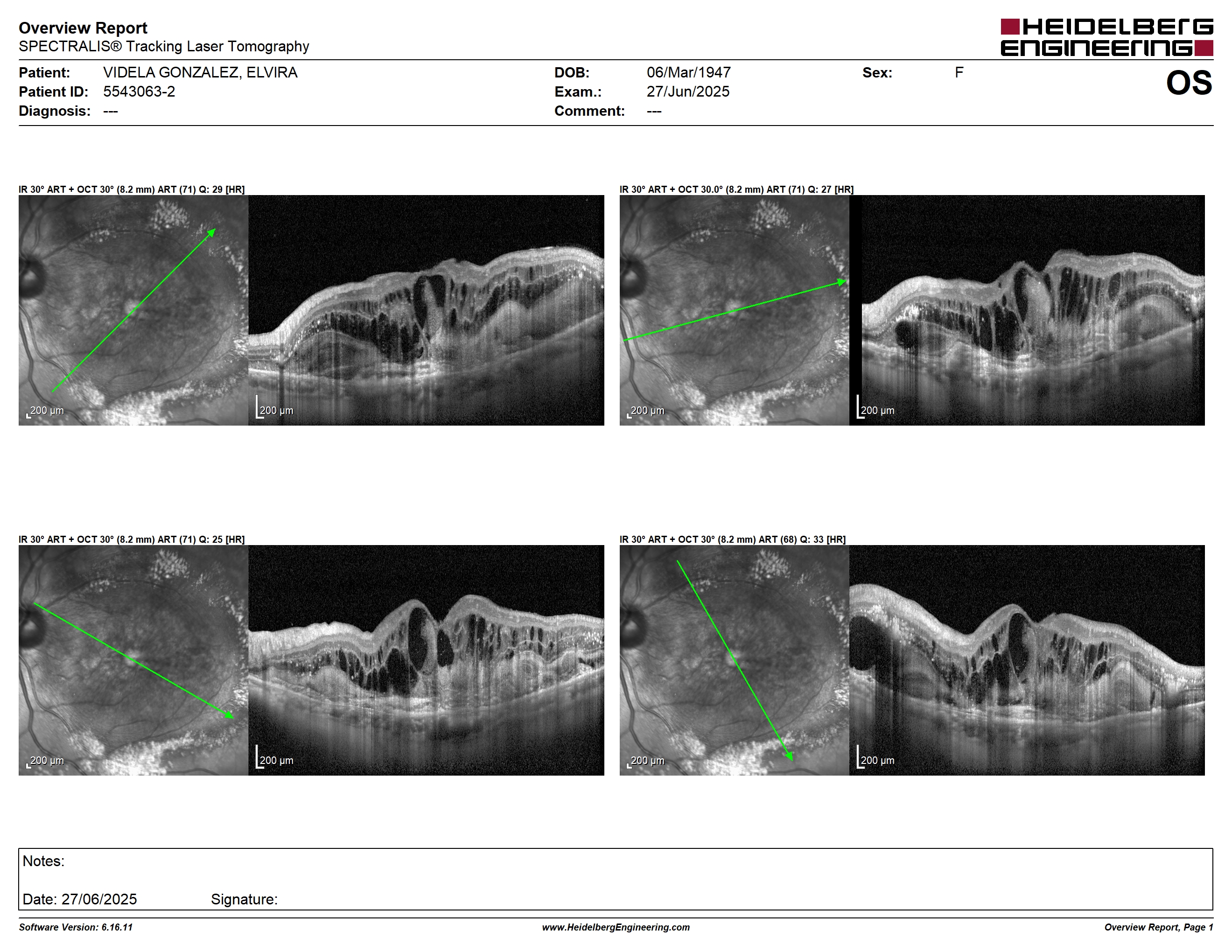1232x952 pixels.
Task: Click the Exam date '27/Jun/2025'
Action: 688,92
